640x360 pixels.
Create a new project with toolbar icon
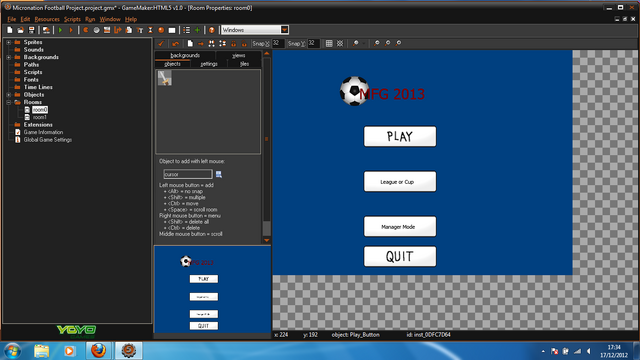click(9, 30)
